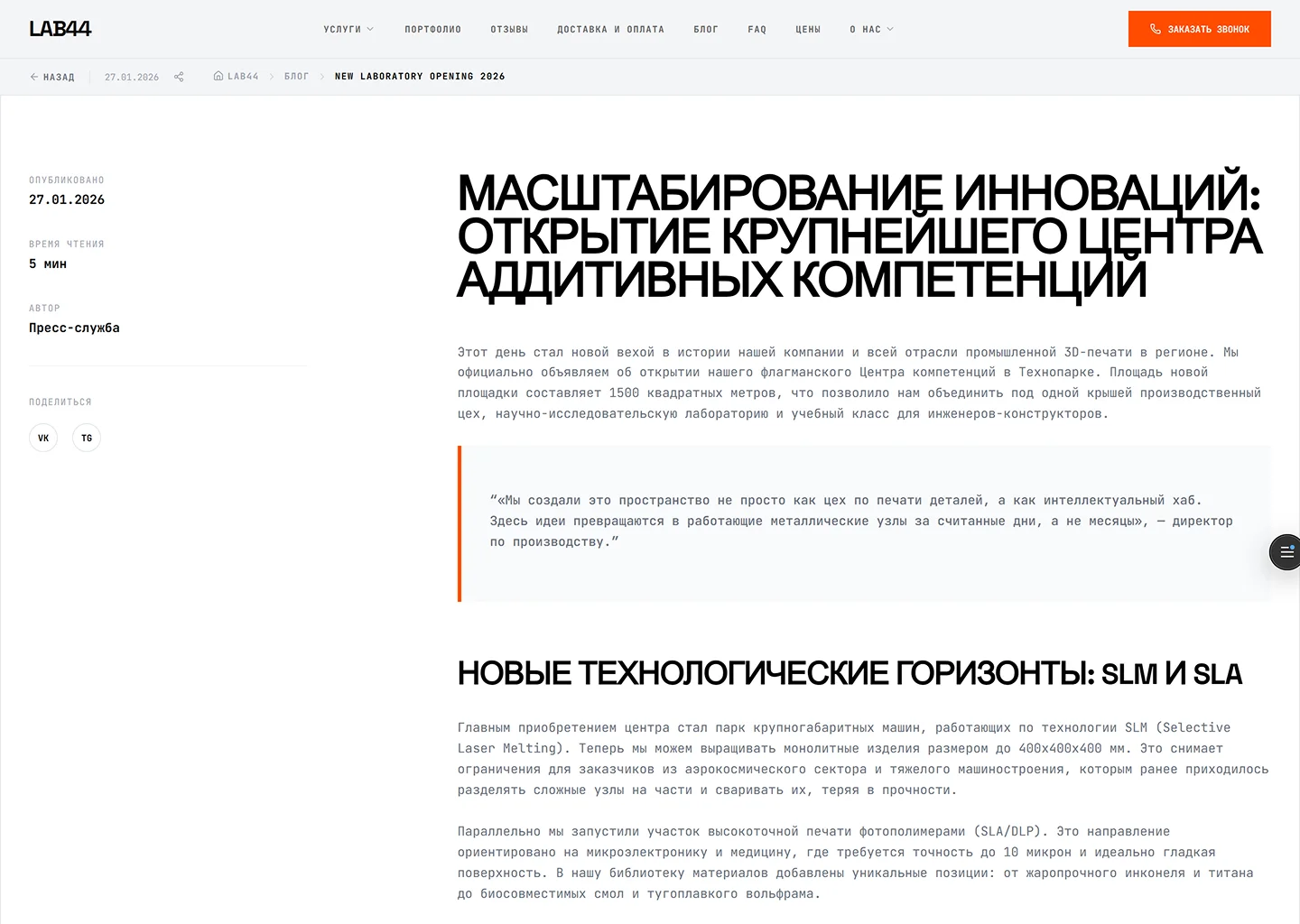Open the ПОРТФОЛИО menu item

432,28
